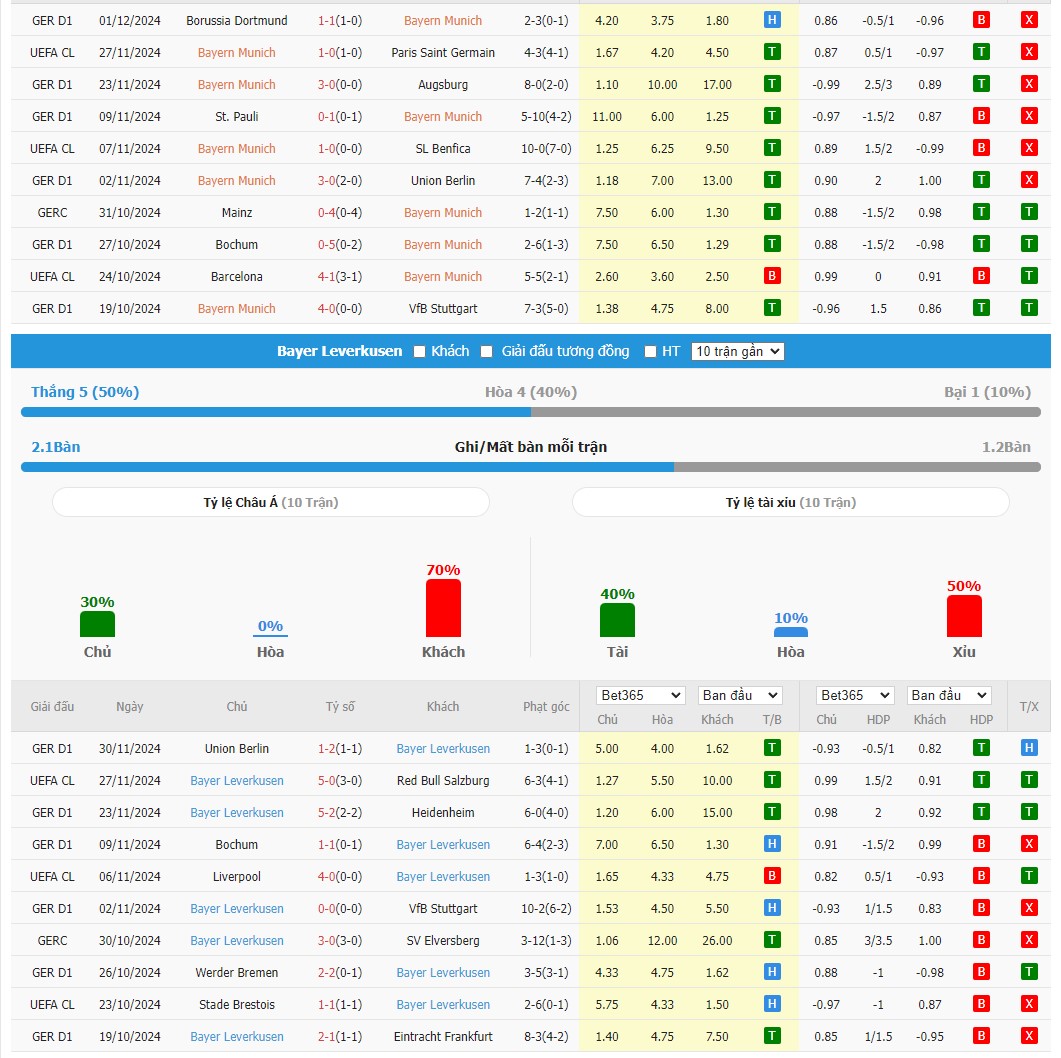Click the Tỷ số column header
Viewport: 1061px width, 1058px height.
pyautogui.click(x=340, y=707)
